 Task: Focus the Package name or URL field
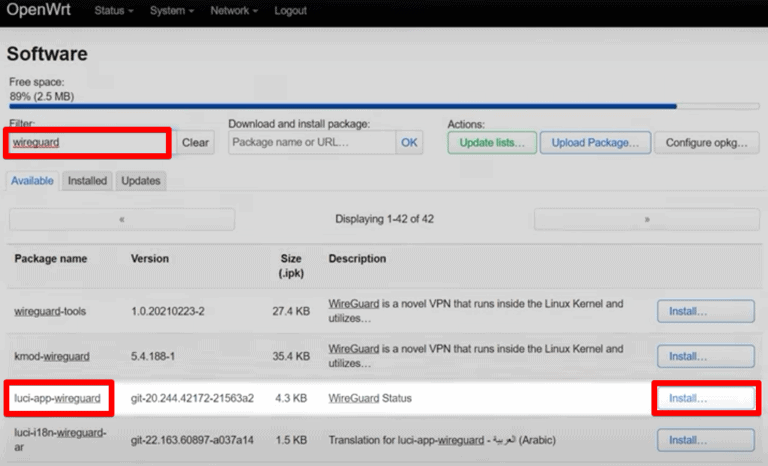click(312, 143)
